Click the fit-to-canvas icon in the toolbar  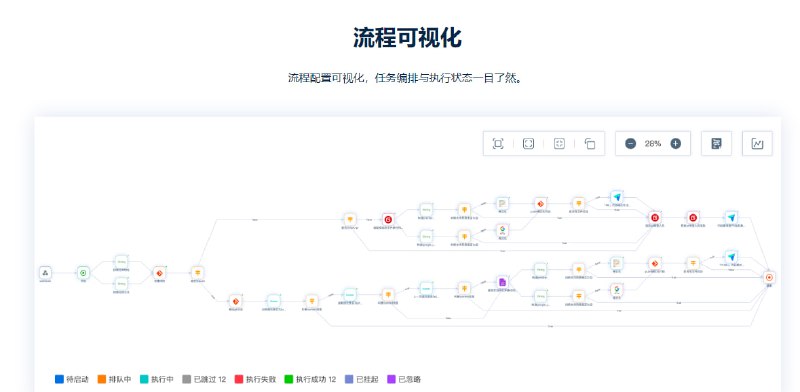point(498,143)
